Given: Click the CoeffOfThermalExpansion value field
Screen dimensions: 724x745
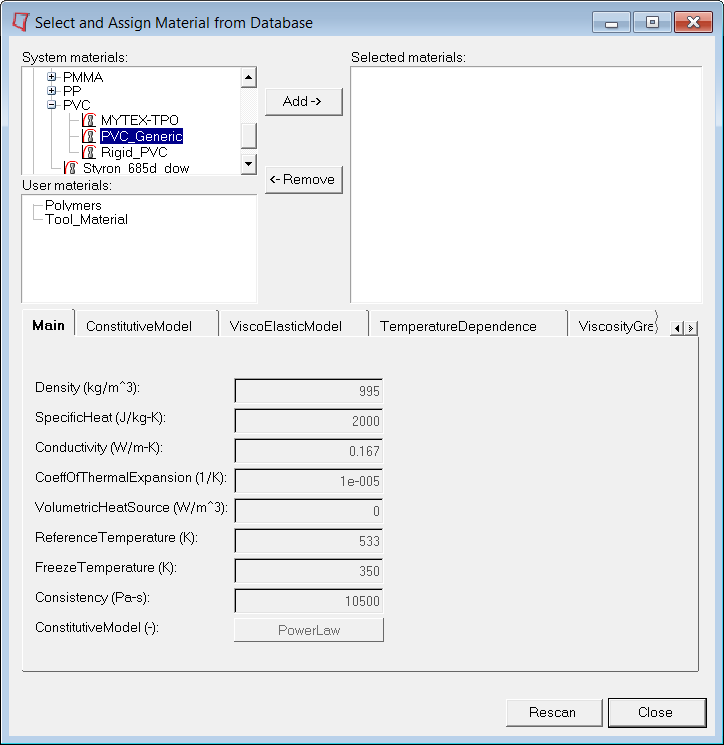Looking at the screenshot, I should (x=308, y=480).
